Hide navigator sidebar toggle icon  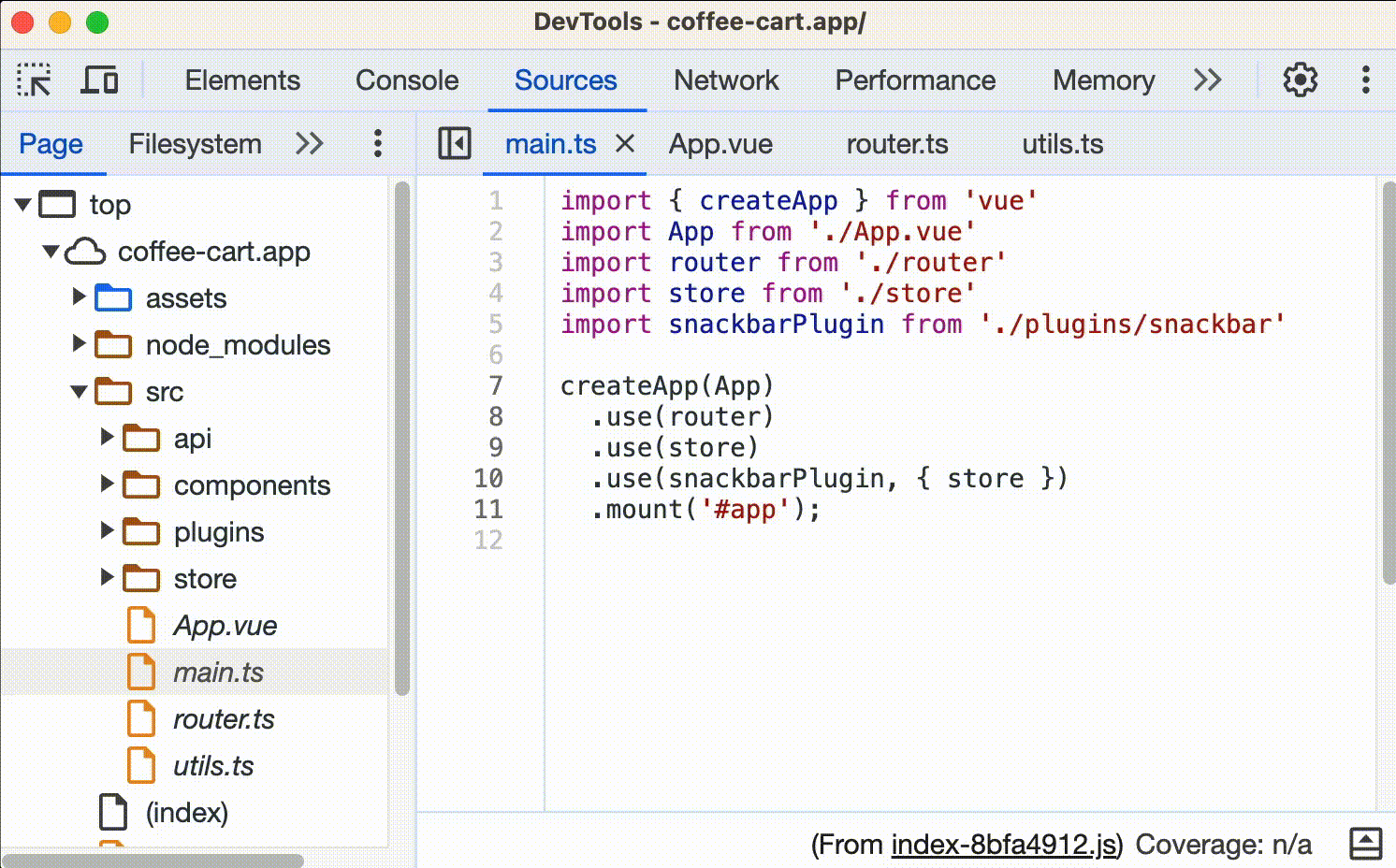pos(455,144)
